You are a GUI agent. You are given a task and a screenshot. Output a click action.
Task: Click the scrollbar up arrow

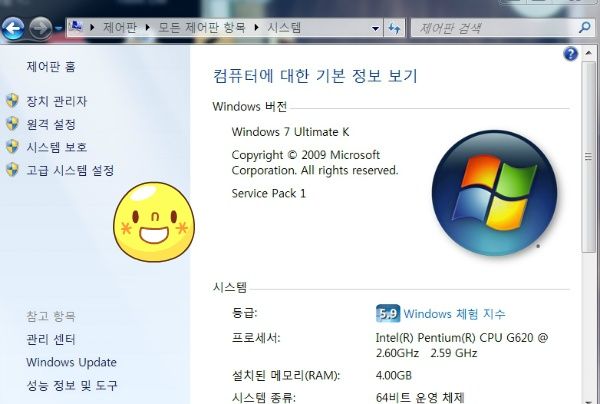(589, 53)
